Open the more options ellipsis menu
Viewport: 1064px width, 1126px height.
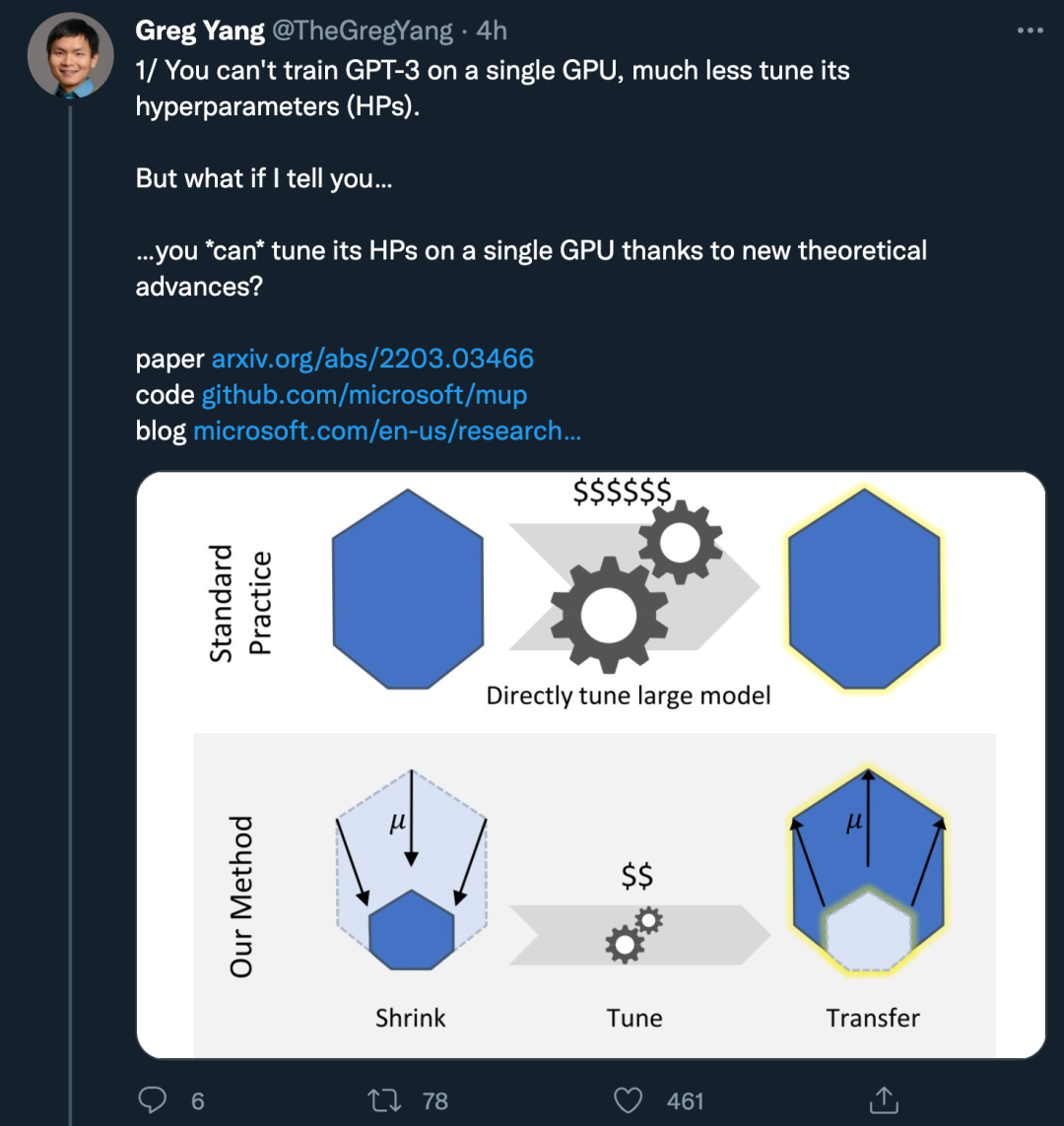pos(1030,32)
